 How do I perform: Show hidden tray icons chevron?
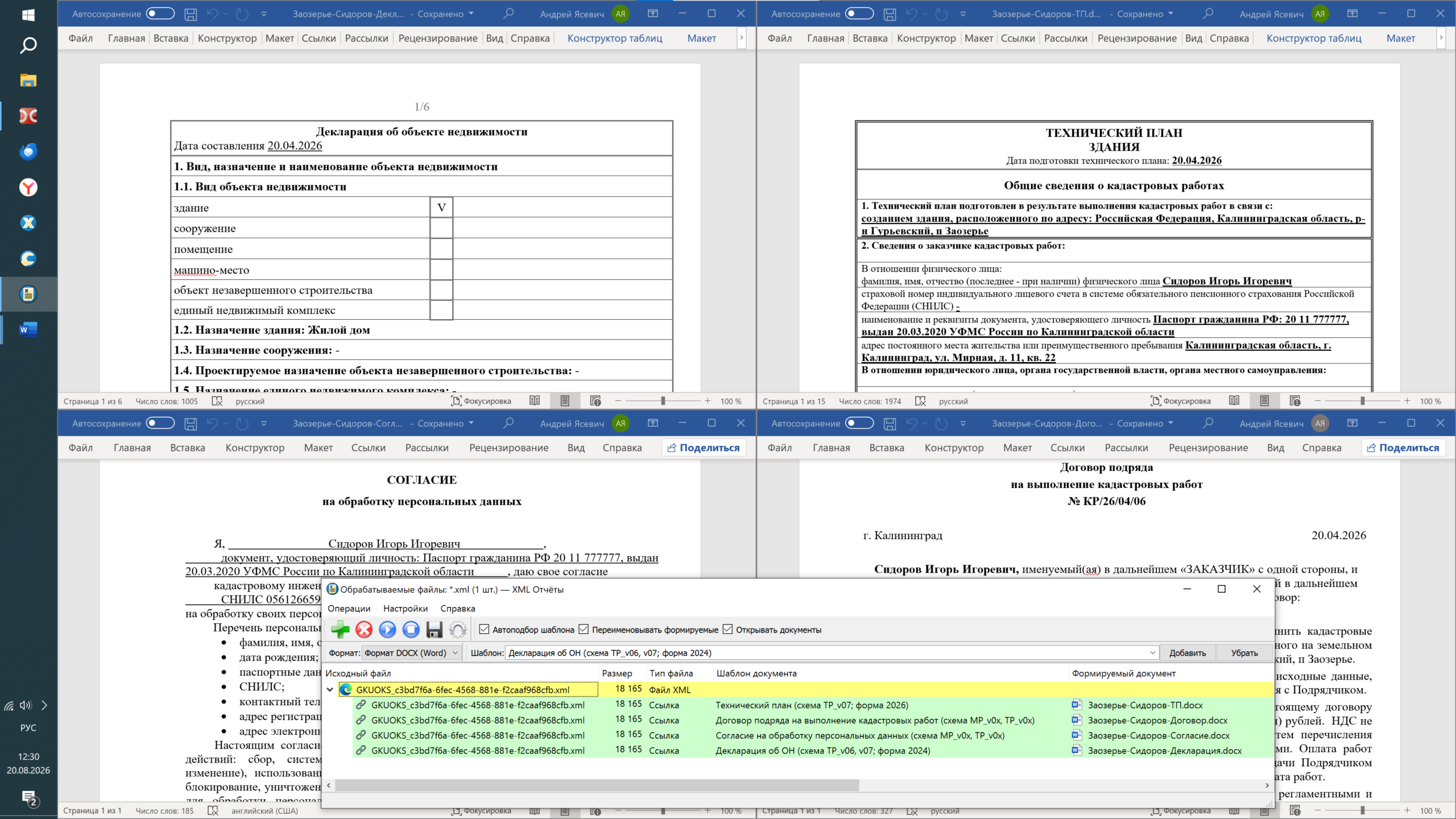tap(44, 705)
